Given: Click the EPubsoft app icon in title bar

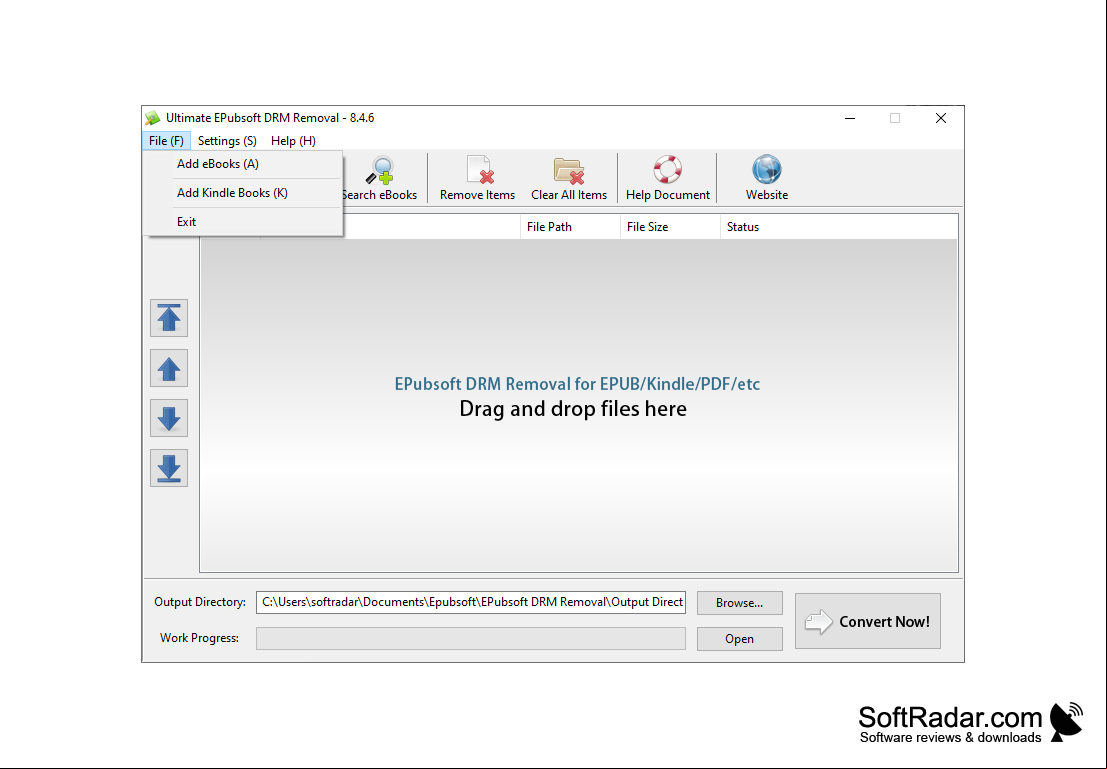Looking at the screenshot, I should pyautogui.click(x=152, y=118).
